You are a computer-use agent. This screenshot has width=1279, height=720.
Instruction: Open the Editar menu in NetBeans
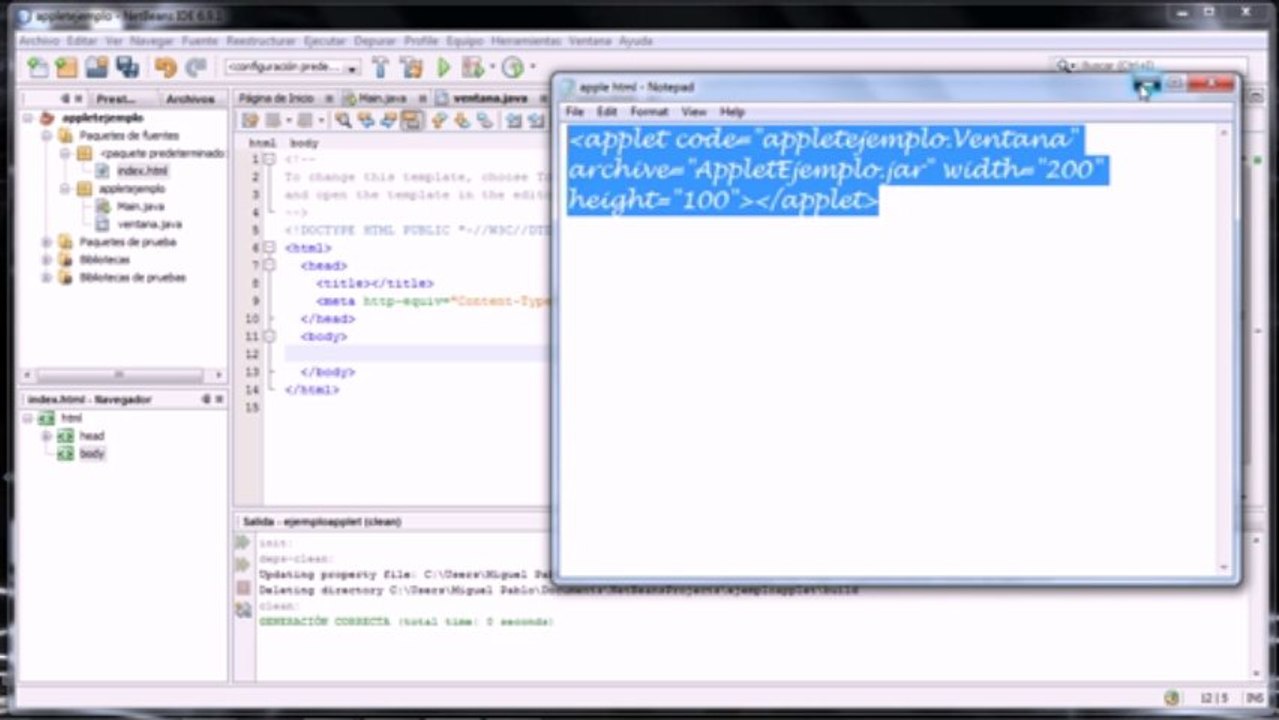tap(82, 41)
